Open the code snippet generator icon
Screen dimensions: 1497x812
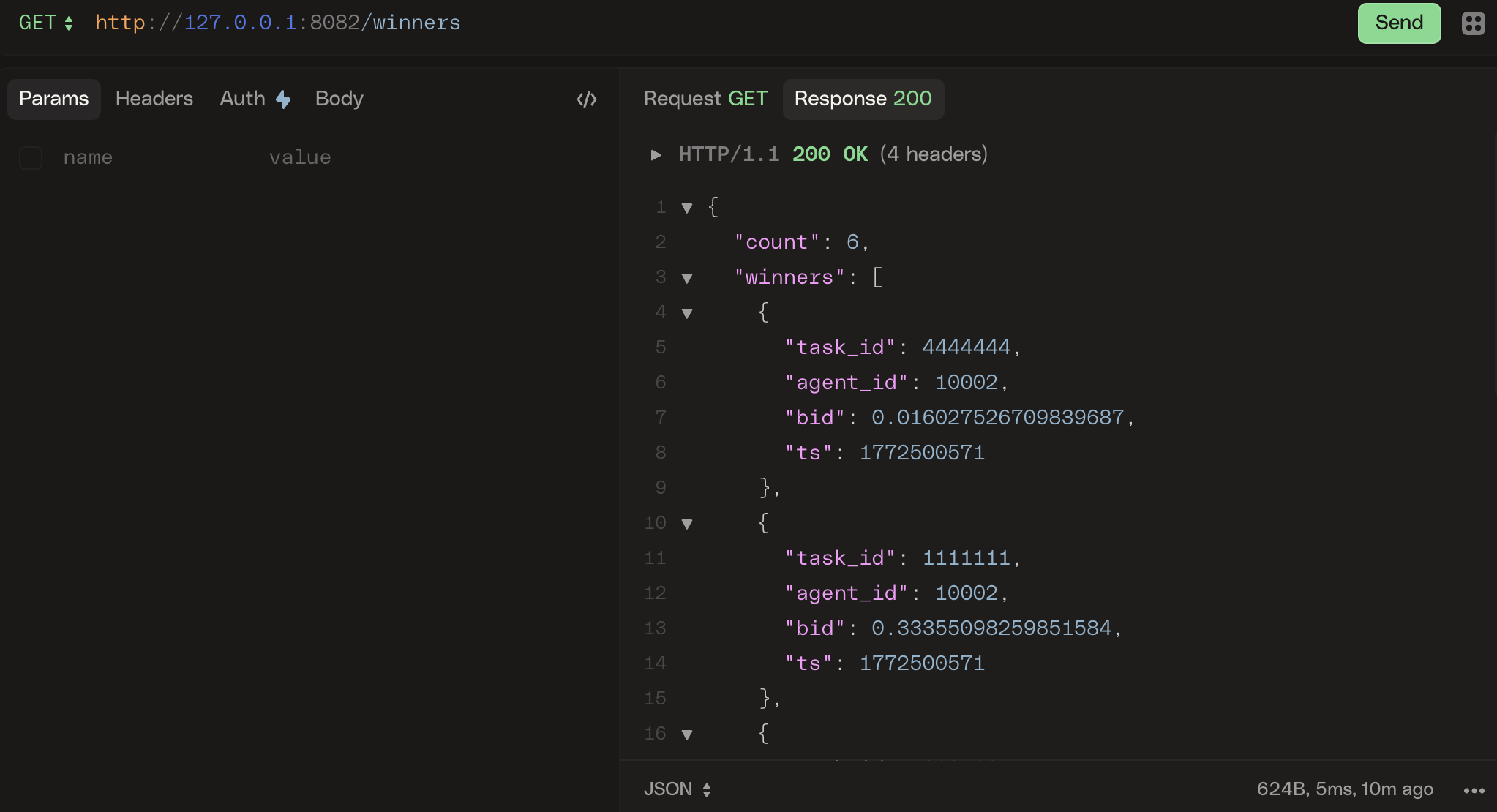pos(587,99)
